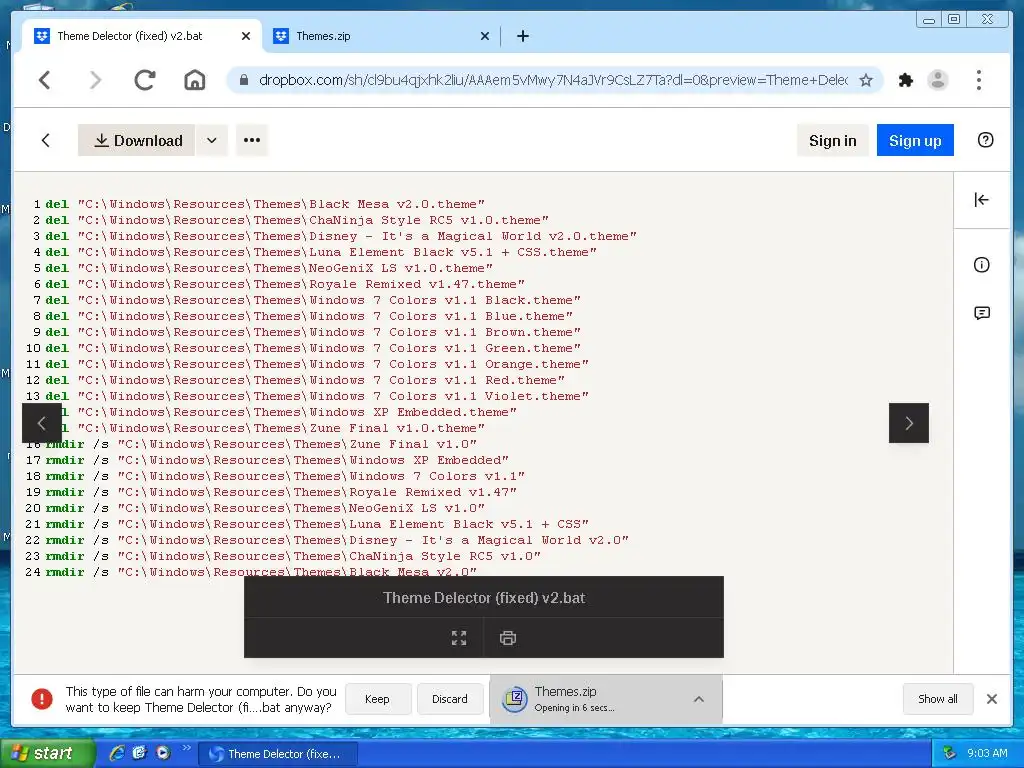This screenshot has height=768, width=1024.
Task: Click the quick launch second browser icon
Action: coord(140,753)
